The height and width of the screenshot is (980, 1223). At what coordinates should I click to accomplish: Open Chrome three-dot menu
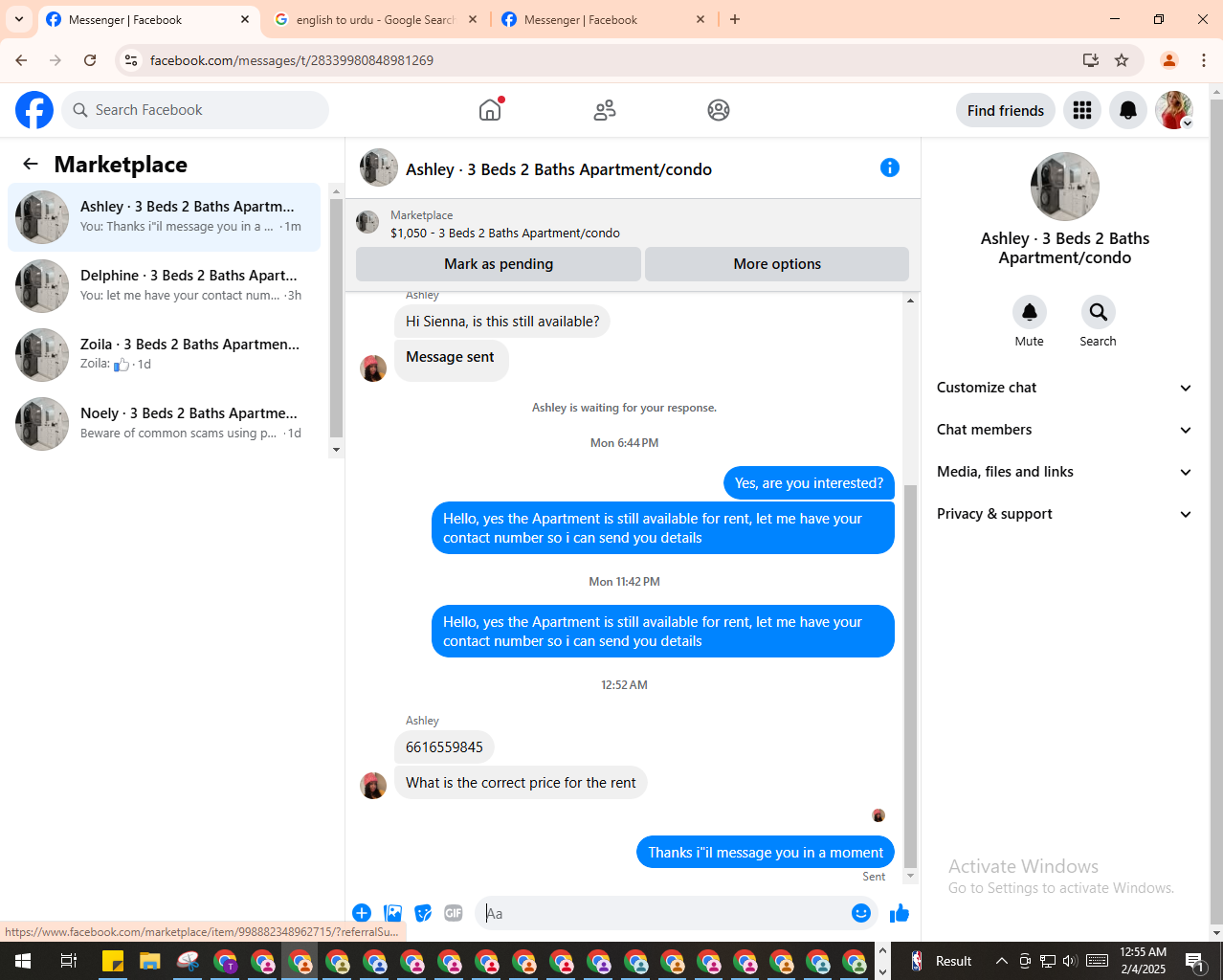coord(1204,60)
